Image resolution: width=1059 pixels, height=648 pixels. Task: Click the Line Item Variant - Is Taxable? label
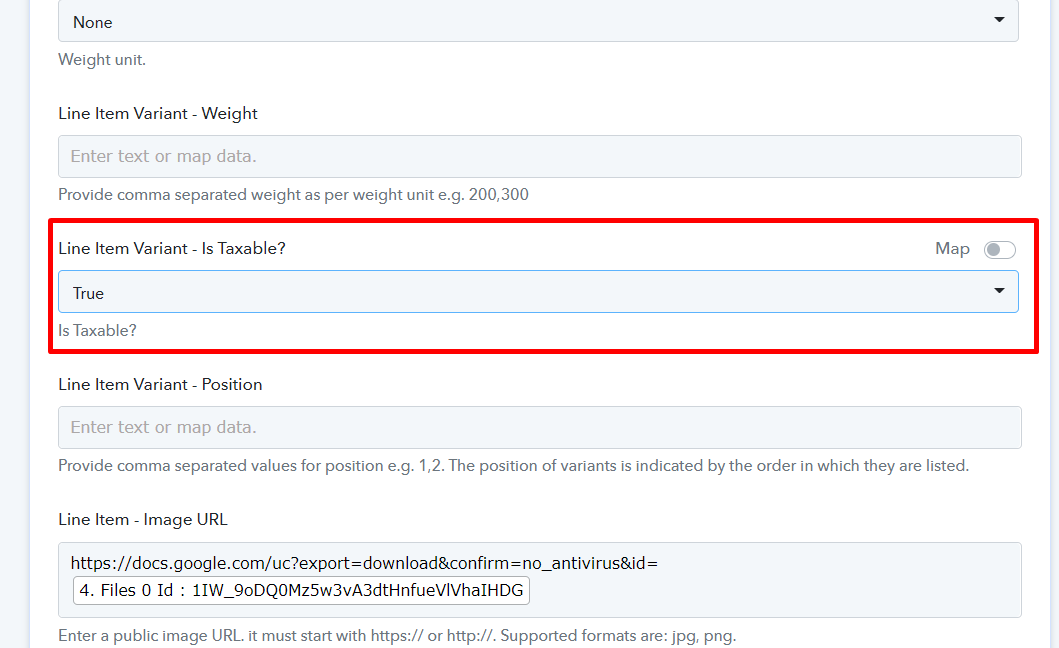pyautogui.click(x=172, y=249)
